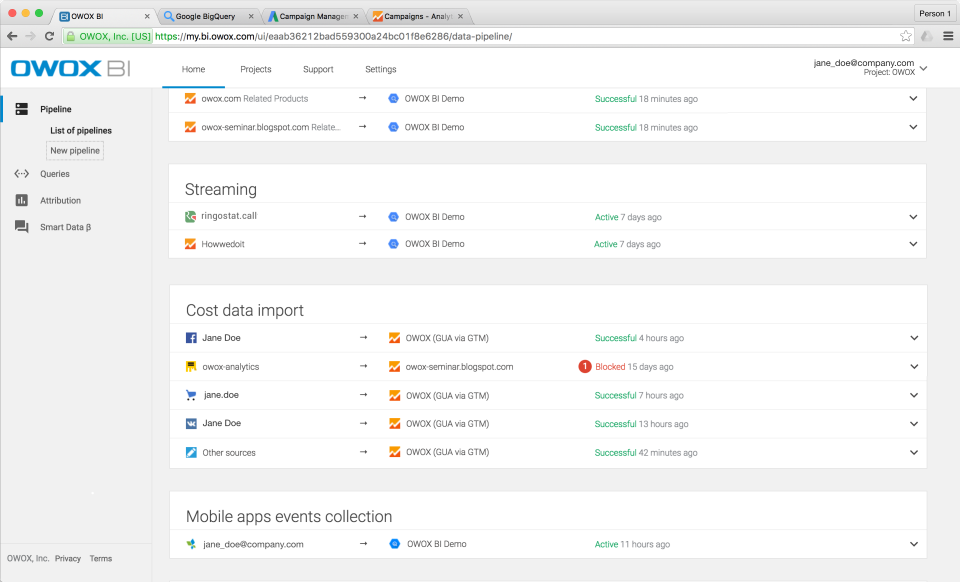
Task: Click the browser address bar URL
Action: (x=334, y=36)
